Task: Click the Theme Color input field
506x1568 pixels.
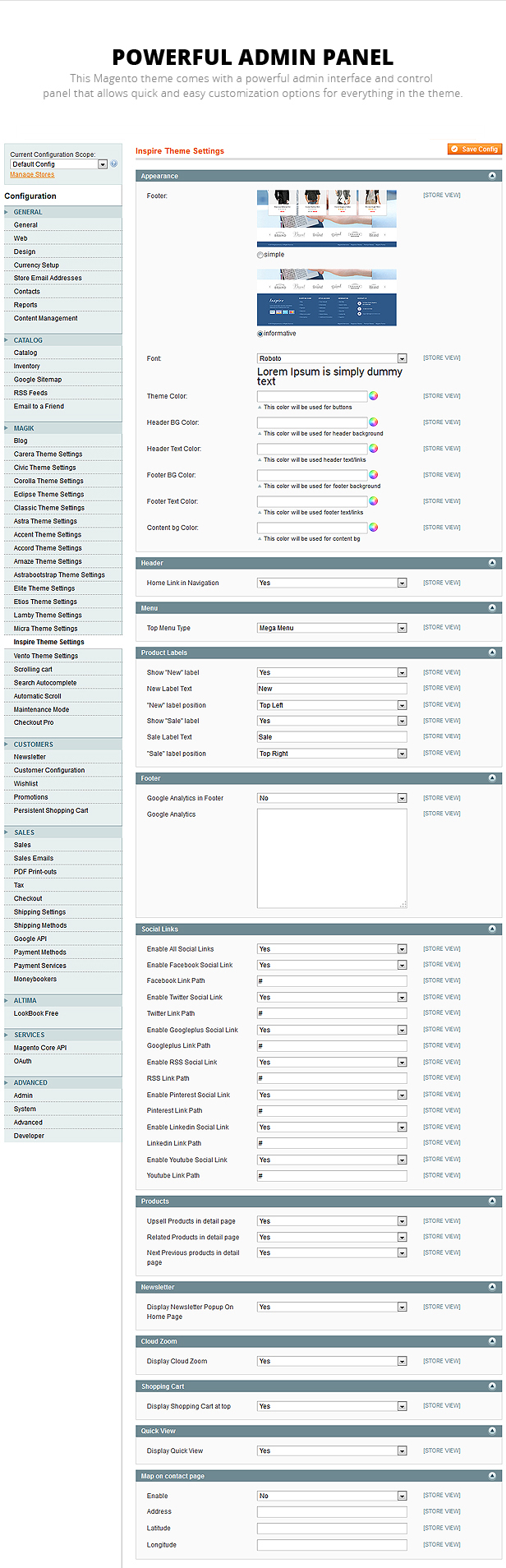Action: pos(312,396)
